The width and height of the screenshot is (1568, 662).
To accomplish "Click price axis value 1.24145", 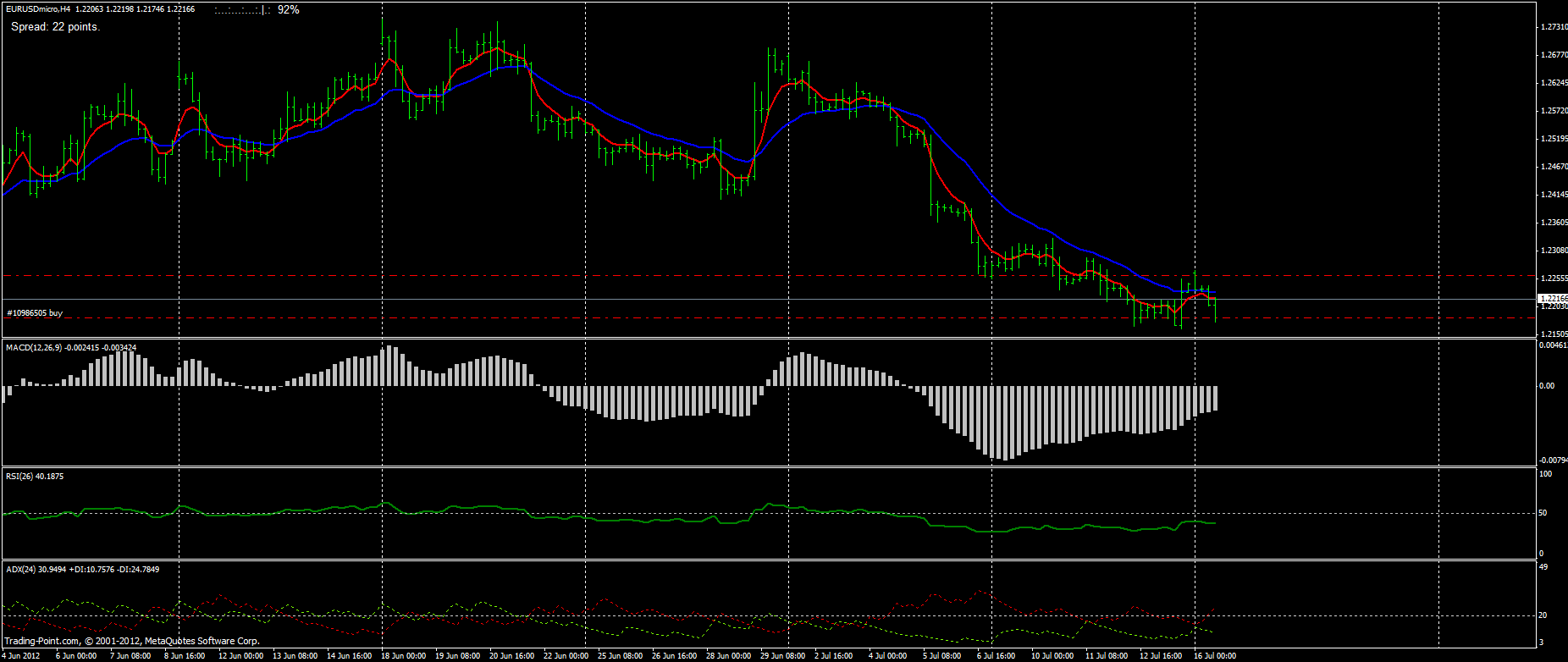I will pyautogui.click(x=1554, y=195).
